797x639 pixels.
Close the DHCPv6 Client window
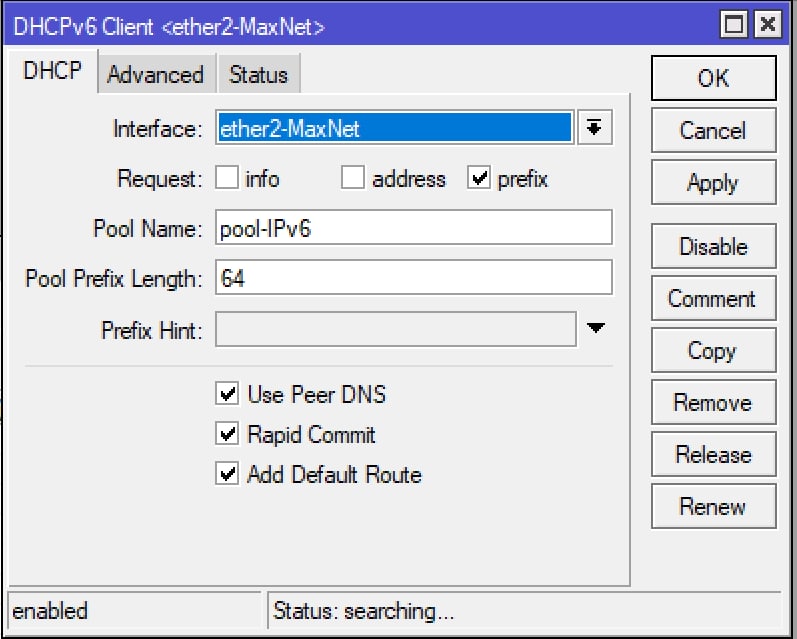pos(768,24)
